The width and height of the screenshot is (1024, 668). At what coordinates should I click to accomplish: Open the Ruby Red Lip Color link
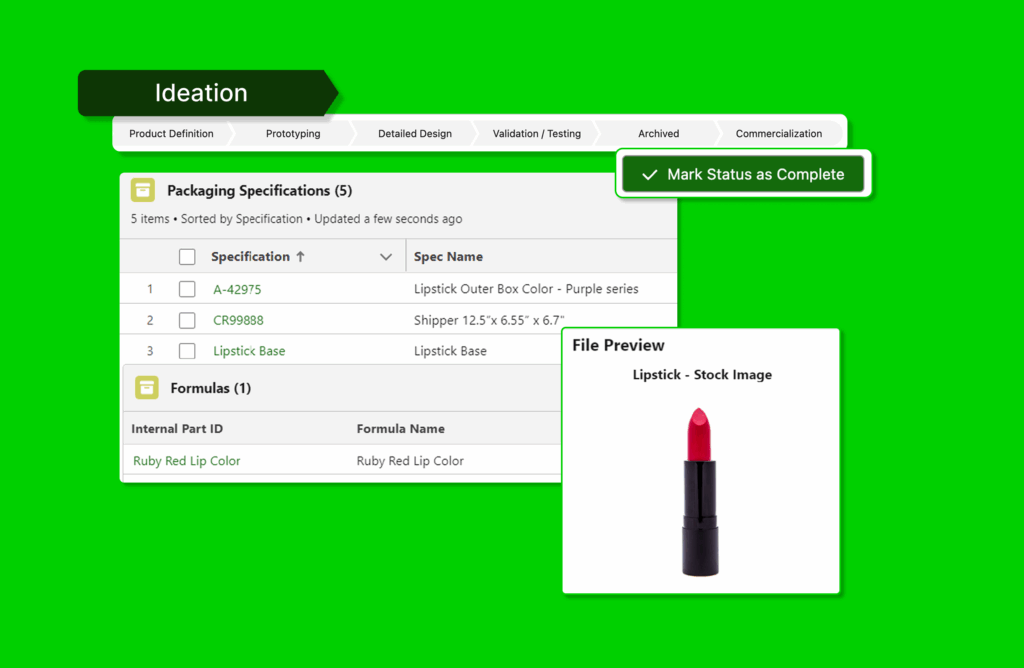point(187,461)
